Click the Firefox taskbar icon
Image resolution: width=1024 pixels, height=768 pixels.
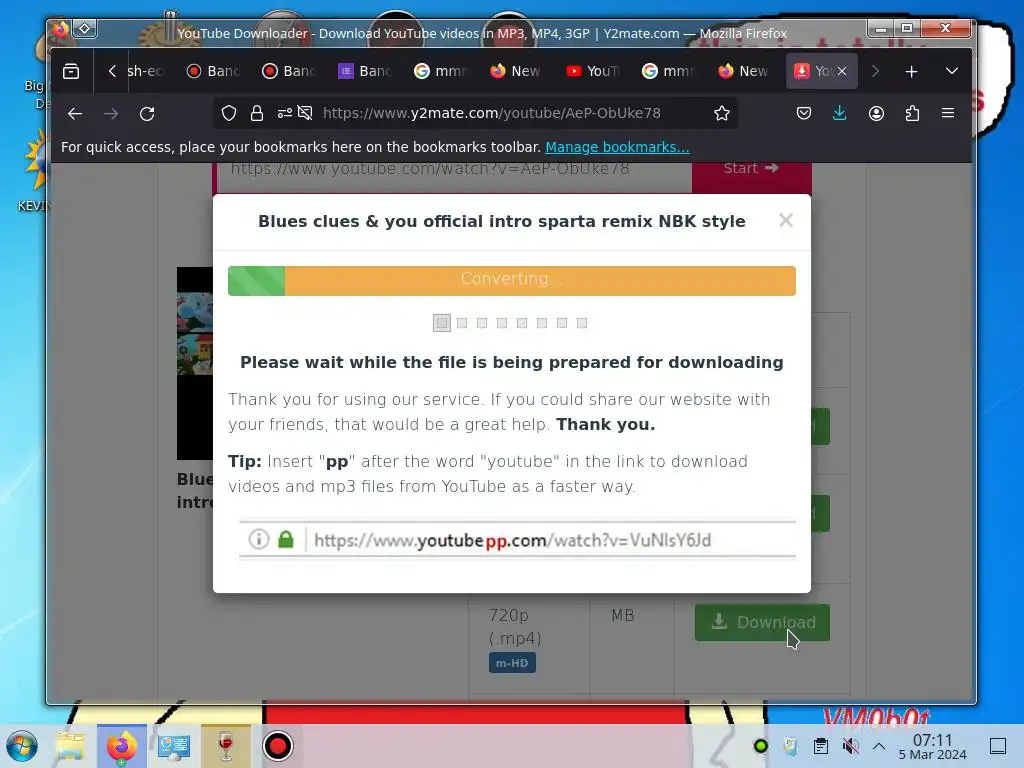coord(121,746)
